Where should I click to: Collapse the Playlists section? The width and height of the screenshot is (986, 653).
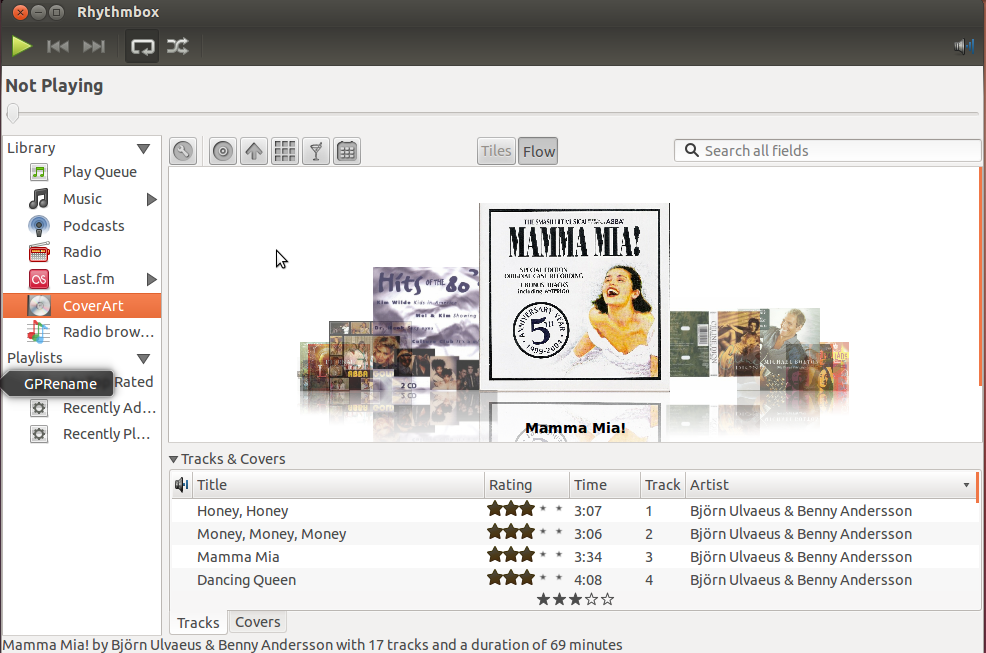[x=143, y=359]
